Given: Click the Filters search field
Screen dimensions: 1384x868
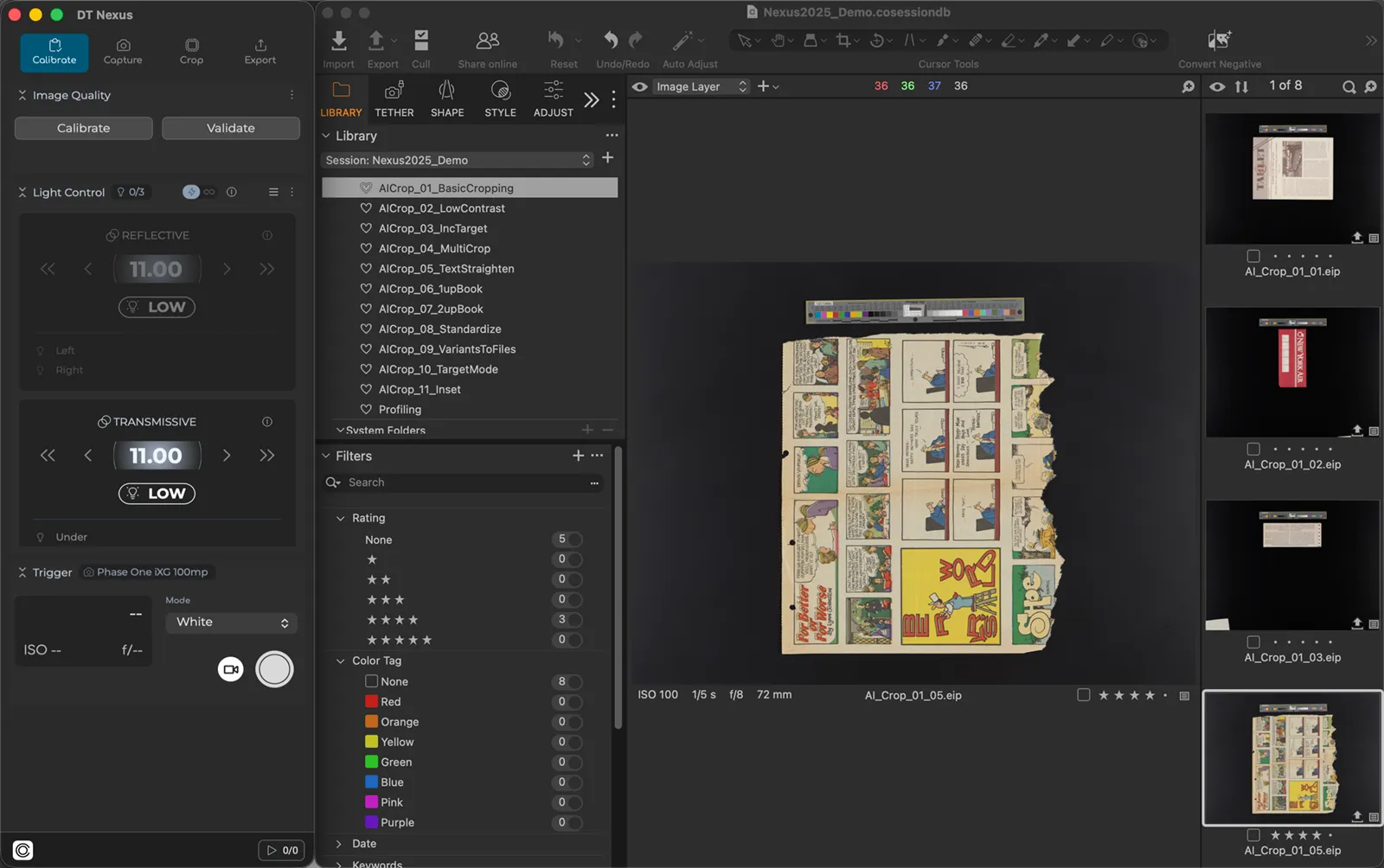Looking at the screenshot, I should pyautogui.click(x=463, y=482).
